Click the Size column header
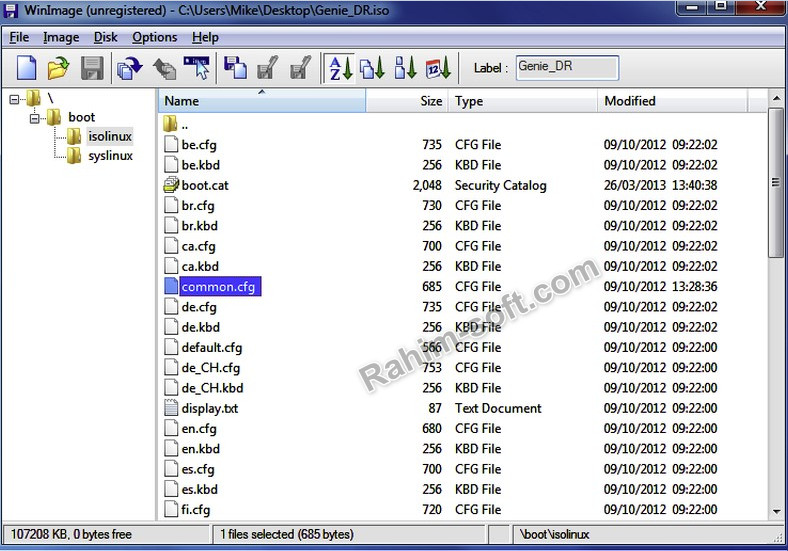Screen dimensions: 788x551 click(x=407, y=101)
